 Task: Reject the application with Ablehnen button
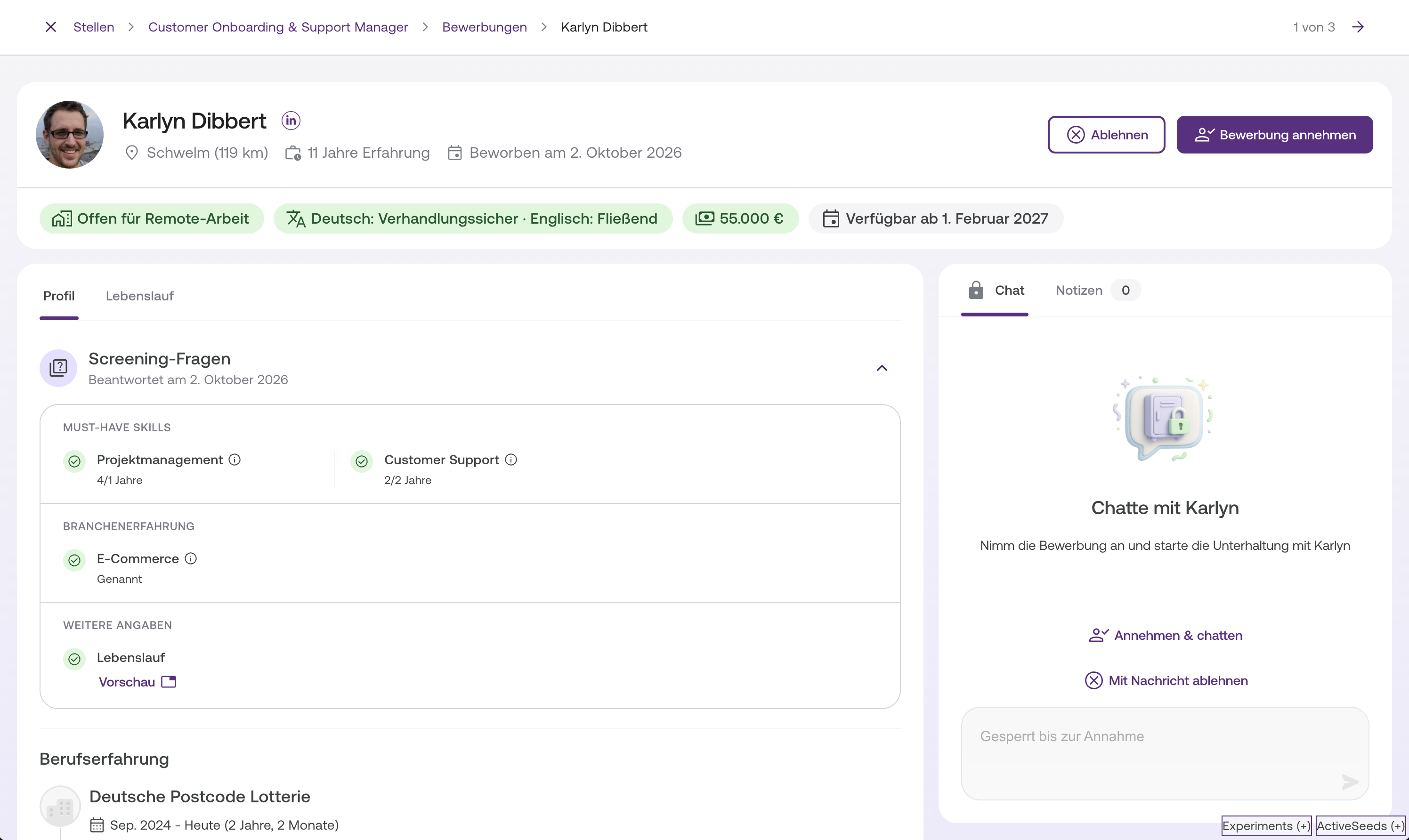click(1106, 135)
